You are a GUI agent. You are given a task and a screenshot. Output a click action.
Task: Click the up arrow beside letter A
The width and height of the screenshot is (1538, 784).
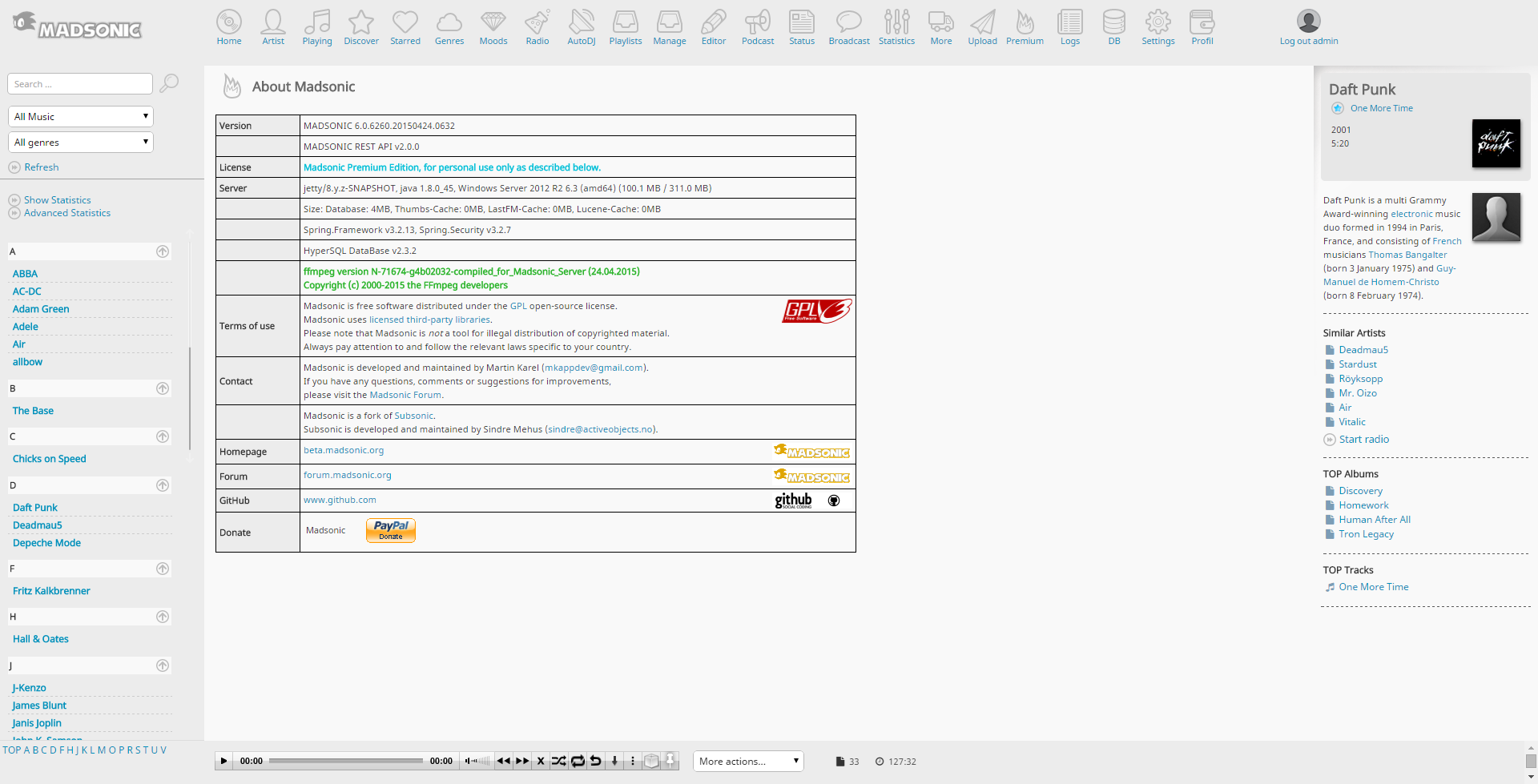163,251
